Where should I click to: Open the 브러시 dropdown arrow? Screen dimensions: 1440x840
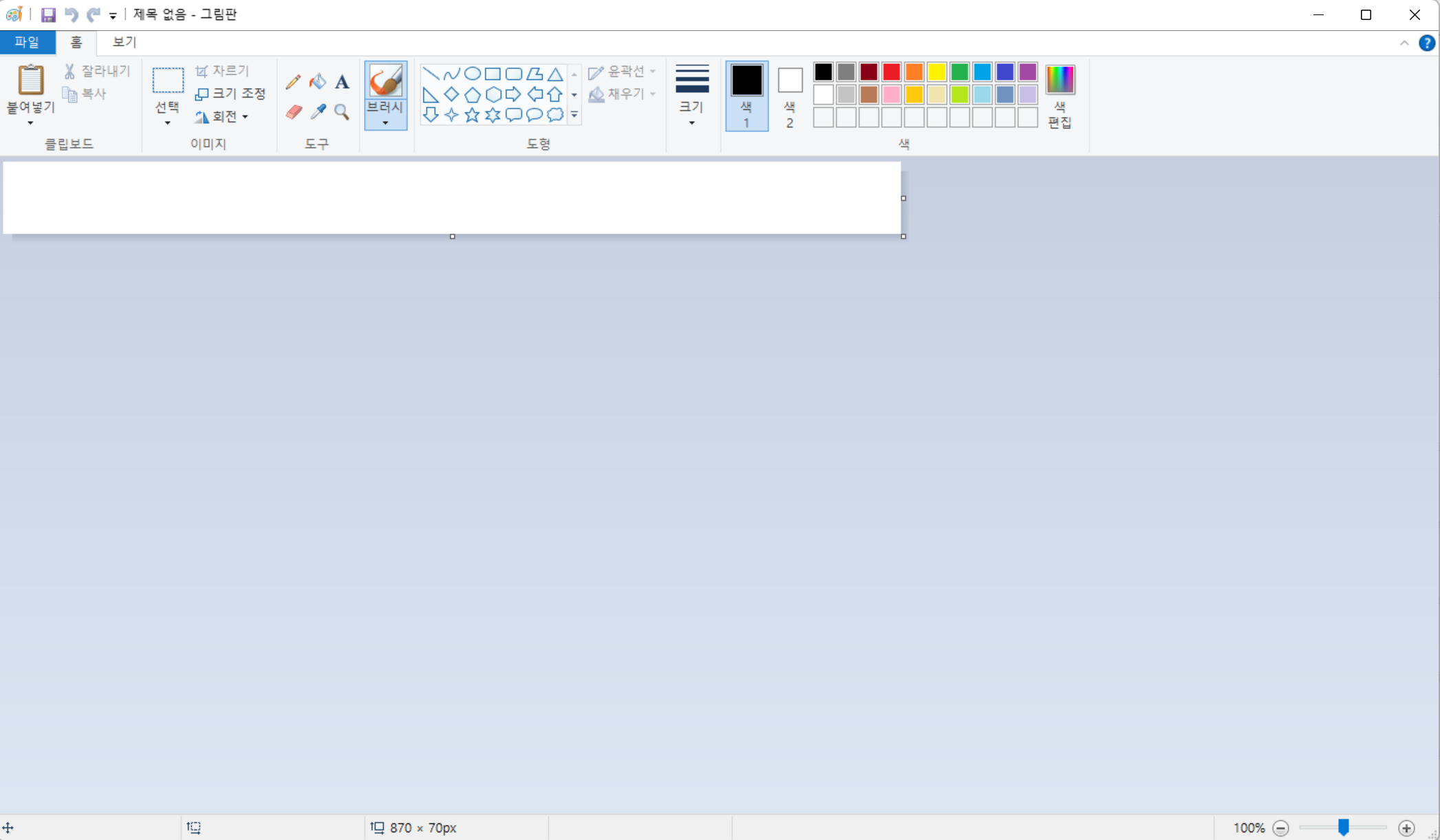pyautogui.click(x=385, y=123)
